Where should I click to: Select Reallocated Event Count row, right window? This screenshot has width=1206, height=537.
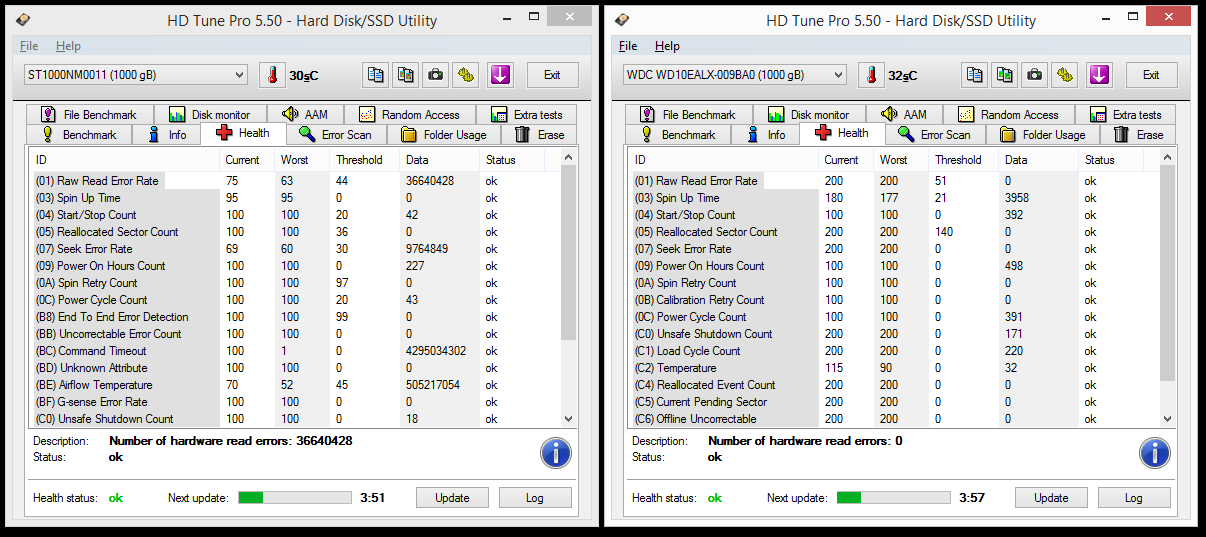(894, 385)
